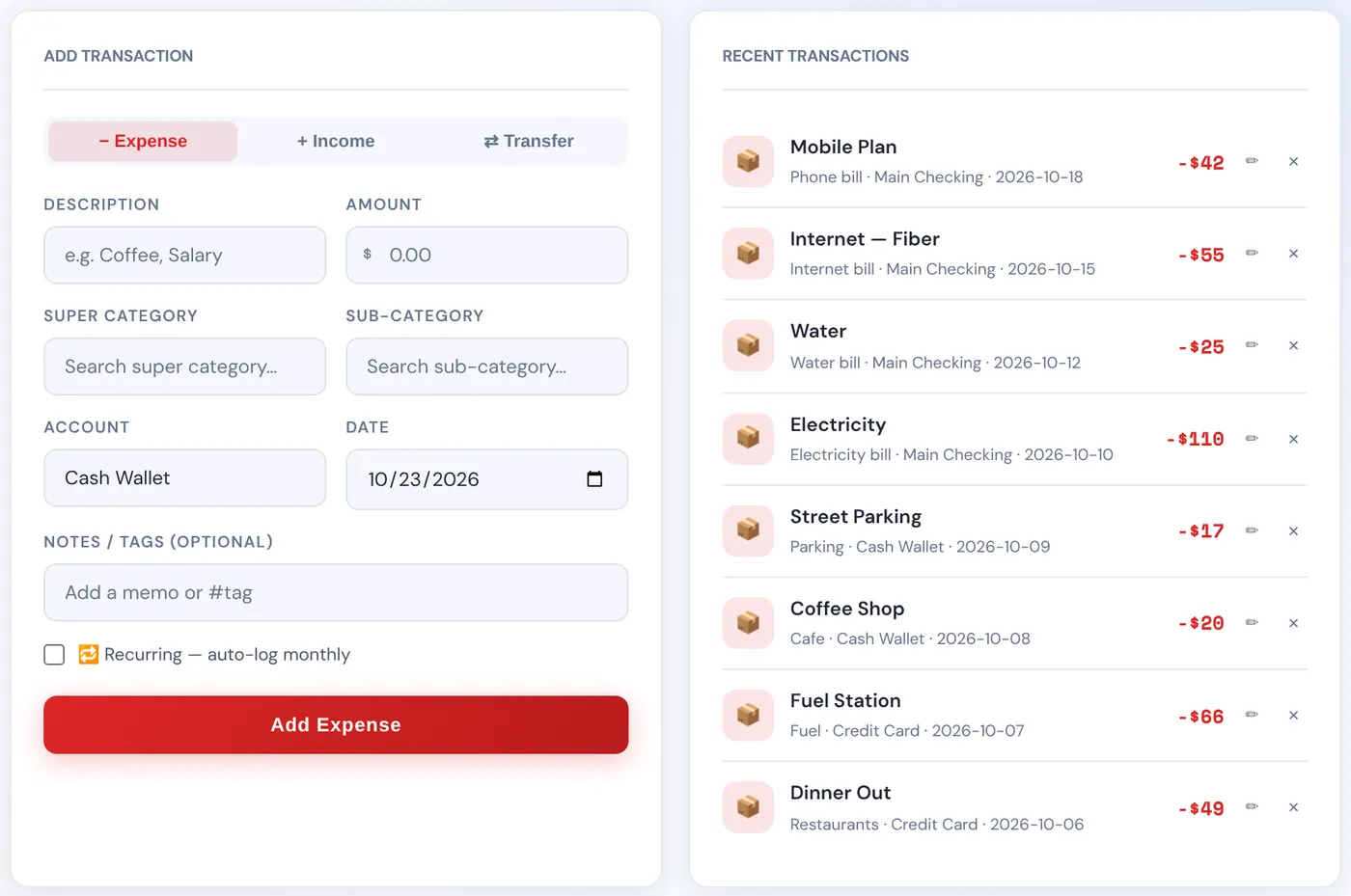The width and height of the screenshot is (1351, 896).
Task: Click the Electricity box icon
Action: (x=748, y=439)
